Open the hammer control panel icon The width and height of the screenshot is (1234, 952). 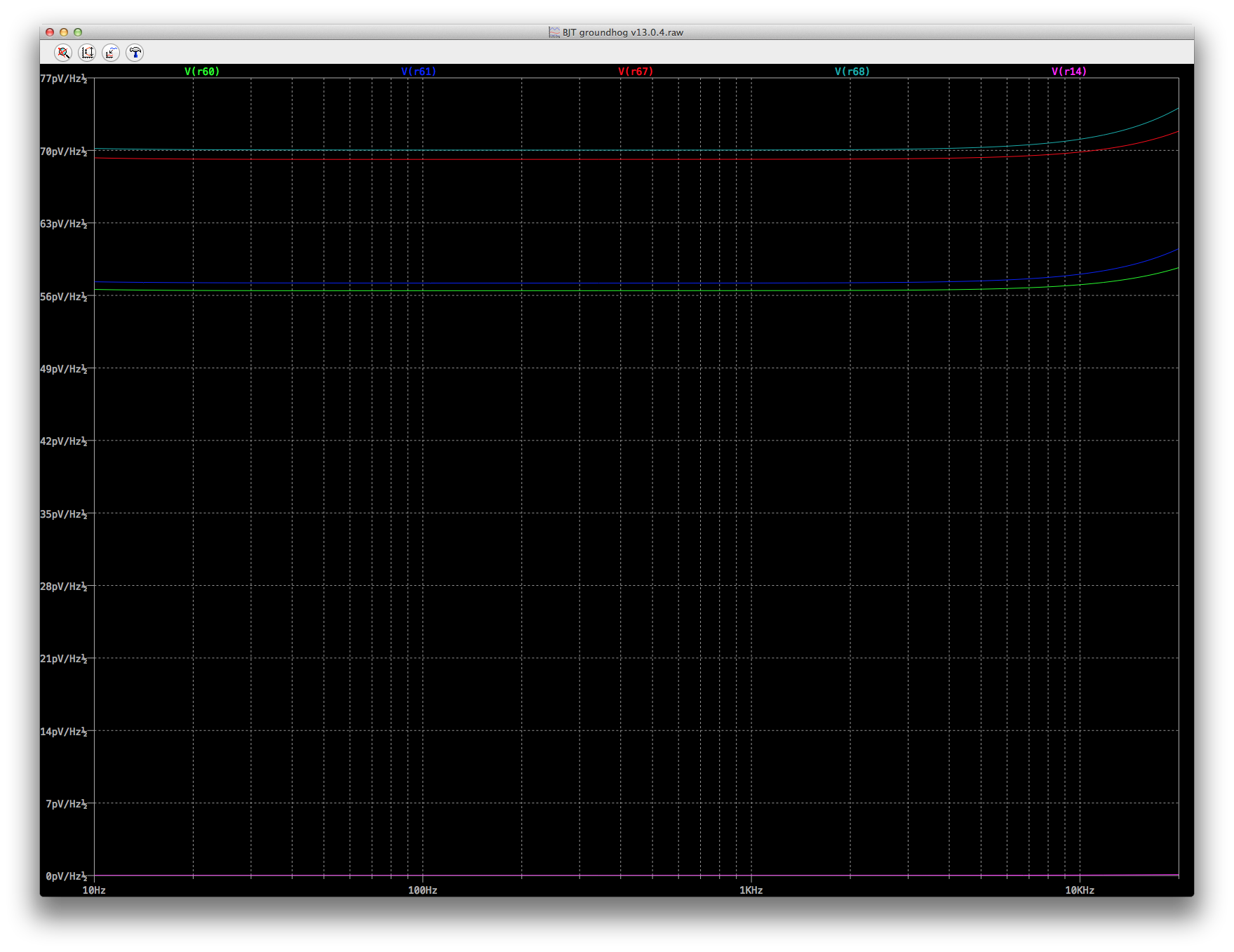pyautogui.click(x=135, y=53)
